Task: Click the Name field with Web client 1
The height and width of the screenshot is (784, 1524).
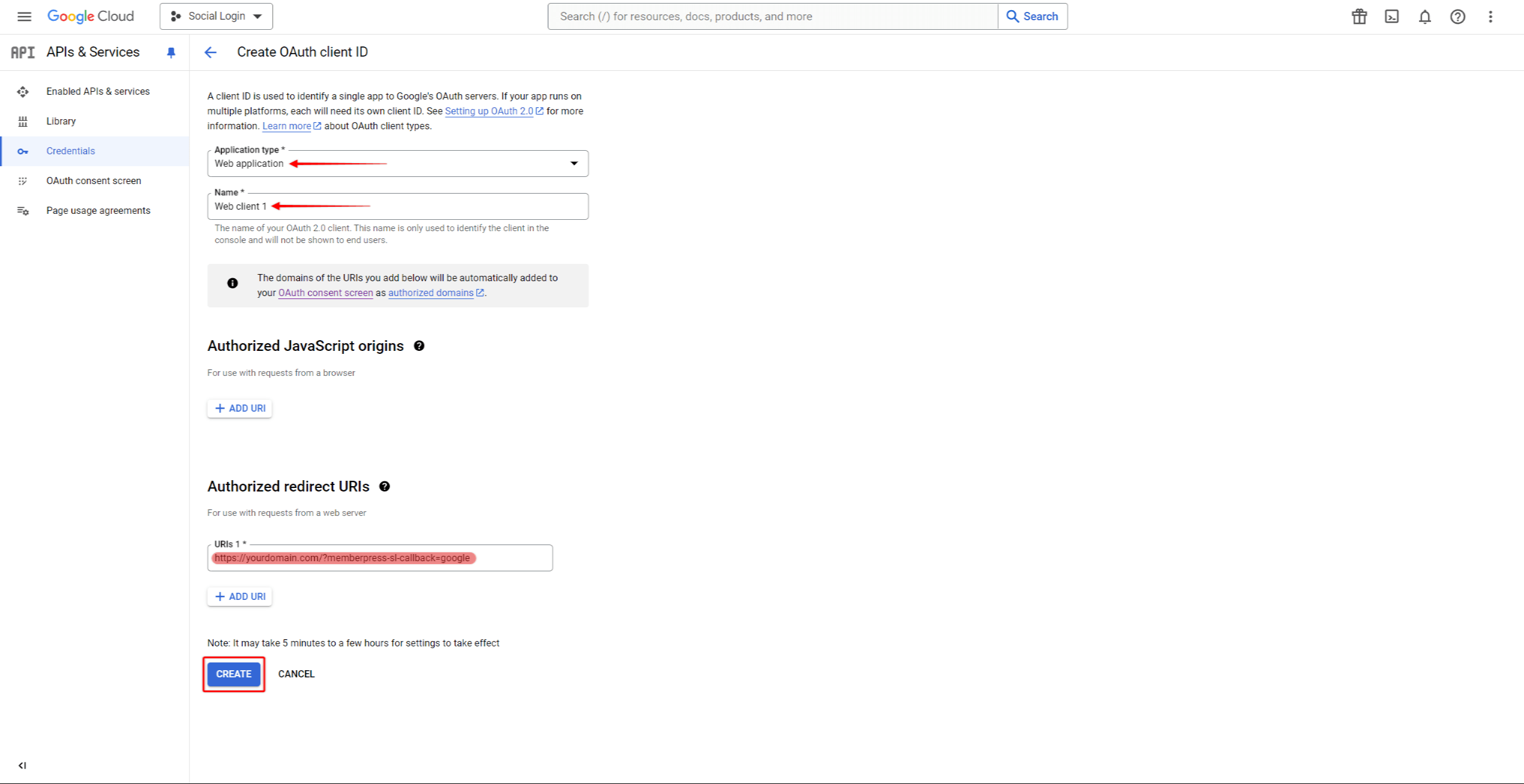Action: pos(398,206)
